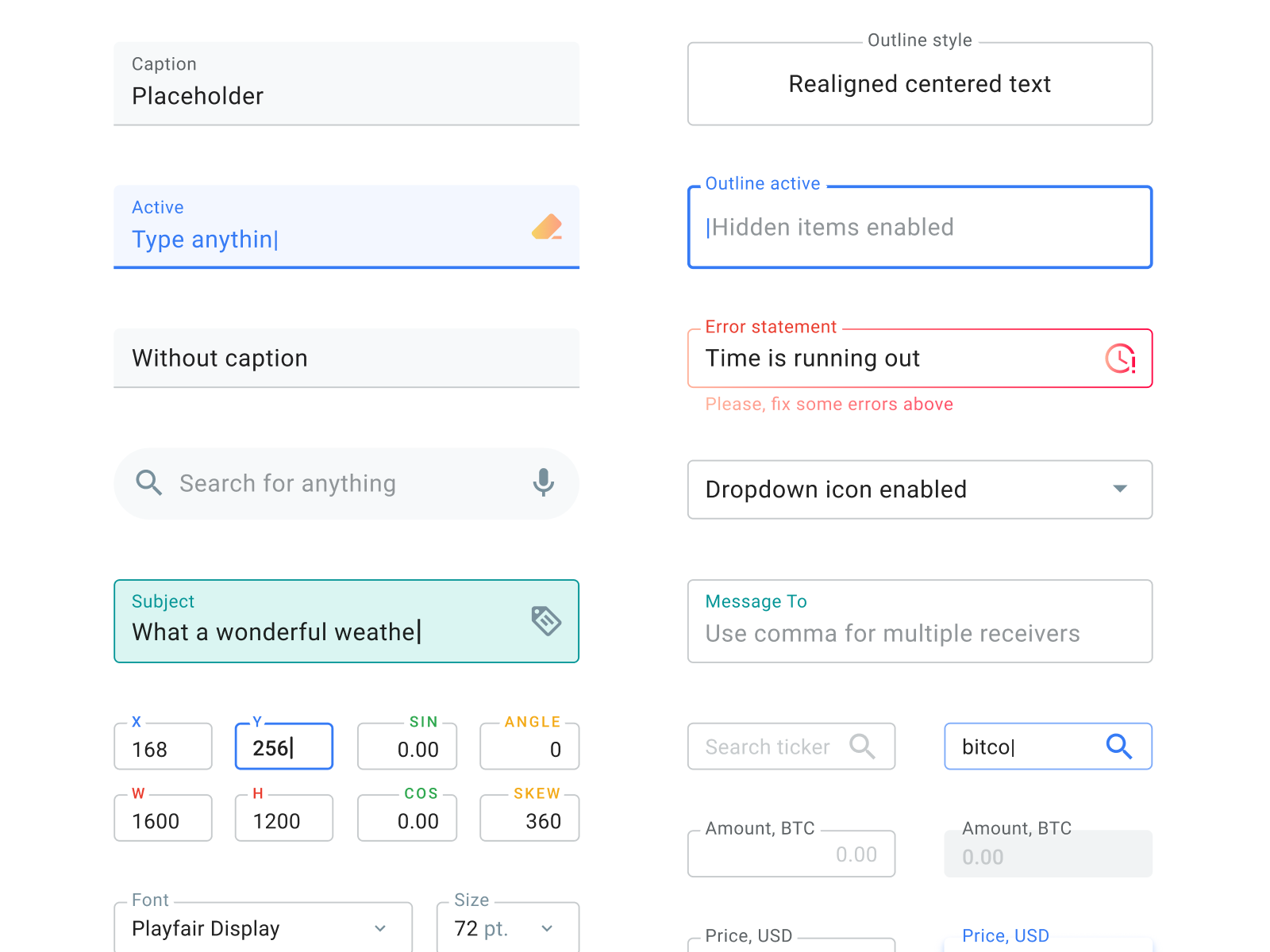
Task: Click the Y coordinate field showing 256
Action: pyautogui.click(x=283, y=747)
